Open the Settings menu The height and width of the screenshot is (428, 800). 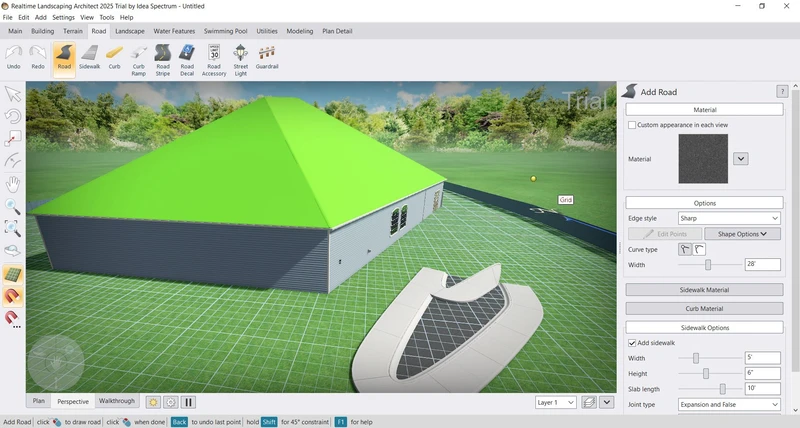coord(63,17)
